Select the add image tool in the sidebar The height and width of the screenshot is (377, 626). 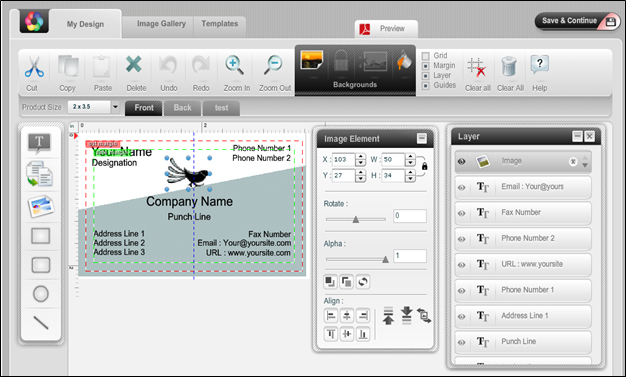(41, 206)
